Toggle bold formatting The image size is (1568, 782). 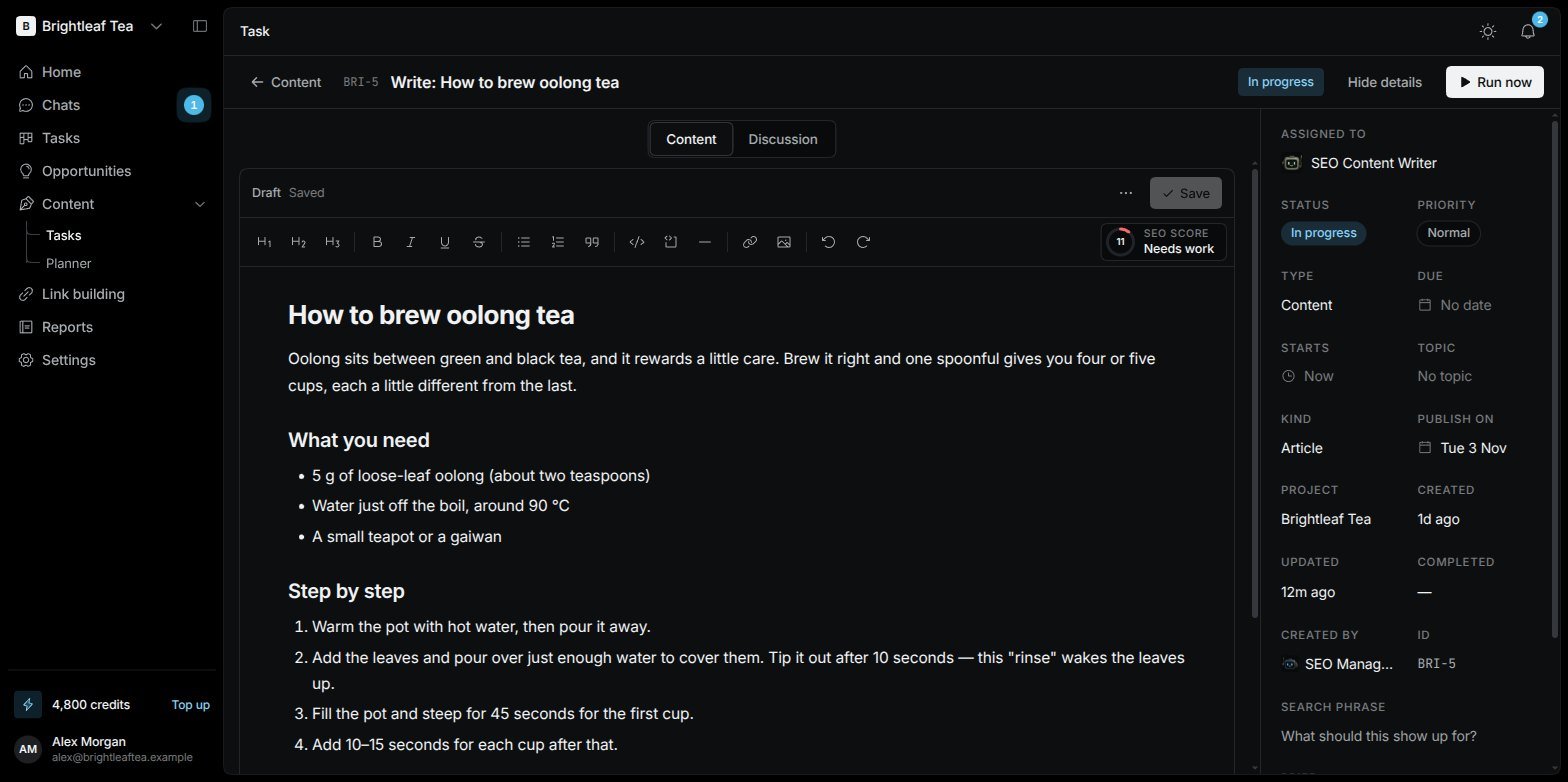(x=377, y=242)
